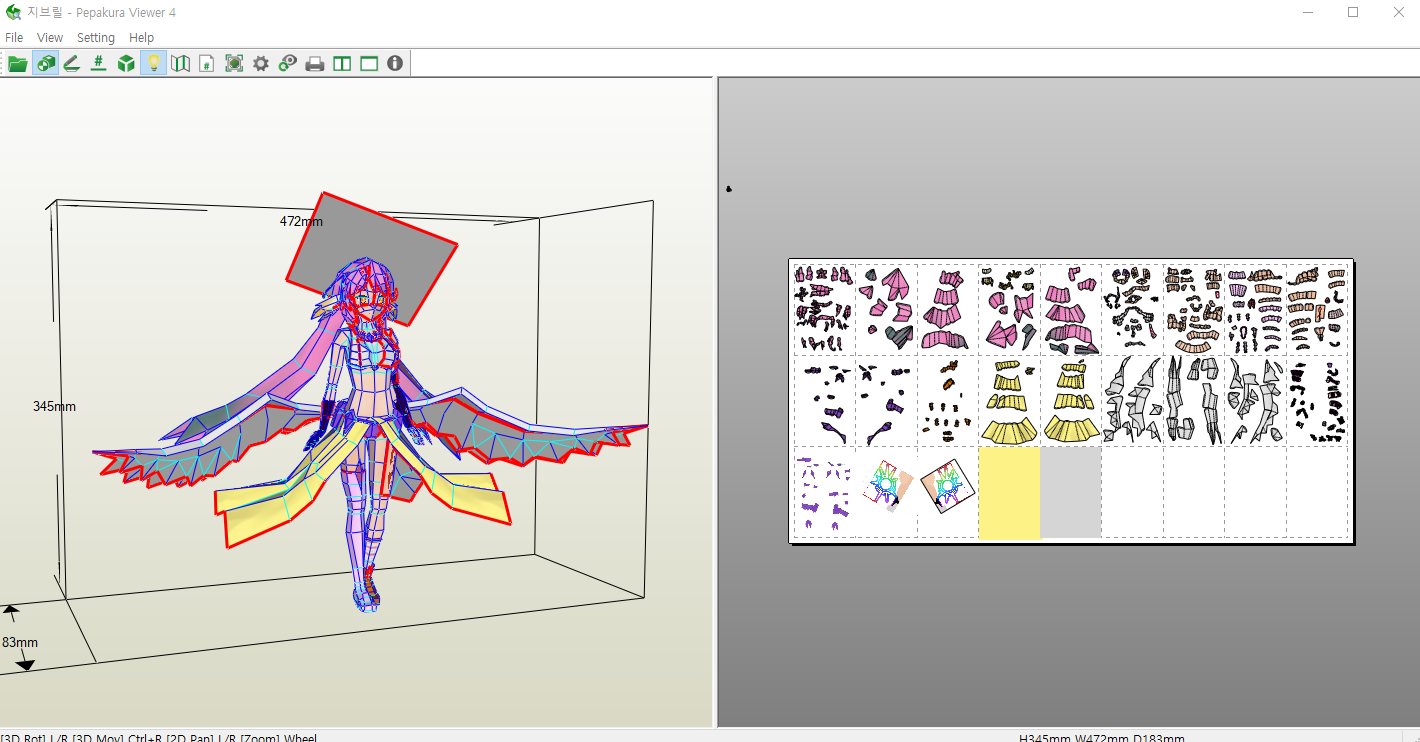
Task: Select the first pink parts page thumbnail
Action: (825, 309)
